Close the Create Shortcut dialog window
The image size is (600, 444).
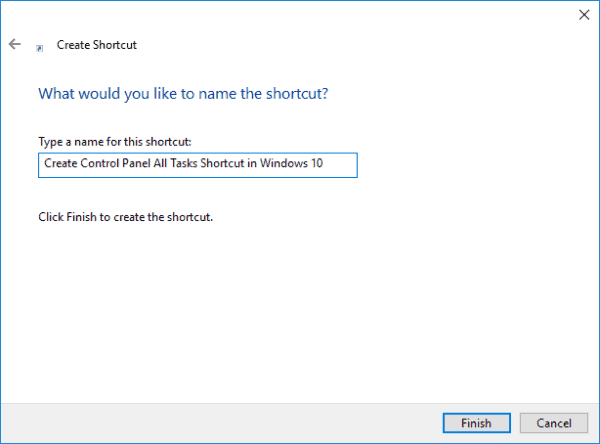pyautogui.click(x=584, y=15)
